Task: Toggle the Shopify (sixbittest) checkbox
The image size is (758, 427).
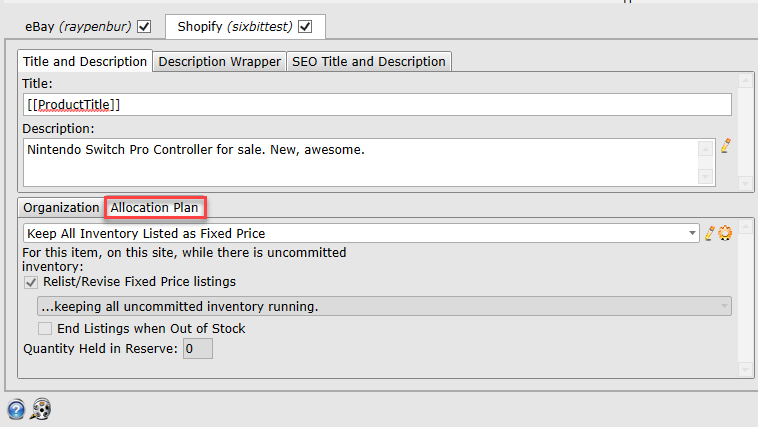Action: coord(305,27)
